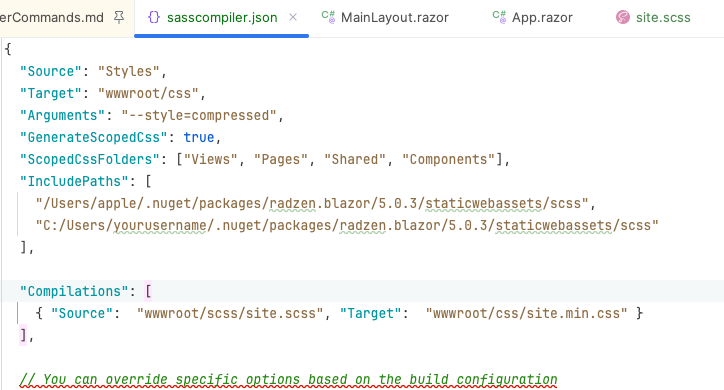
Task: Click the "wwwroot/css" value
Action: click(148, 94)
